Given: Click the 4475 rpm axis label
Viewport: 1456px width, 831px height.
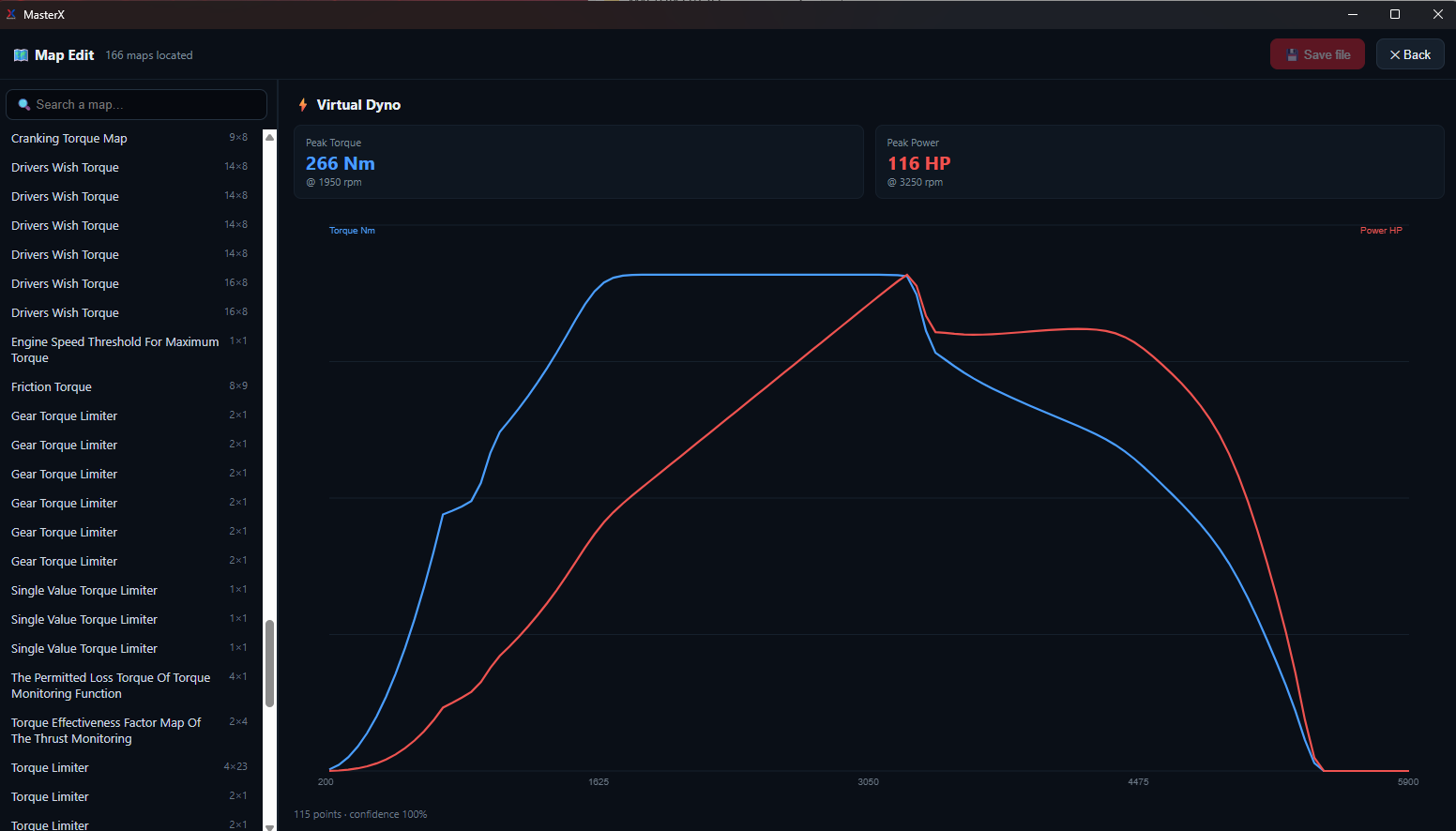Looking at the screenshot, I should point(1138,782).
